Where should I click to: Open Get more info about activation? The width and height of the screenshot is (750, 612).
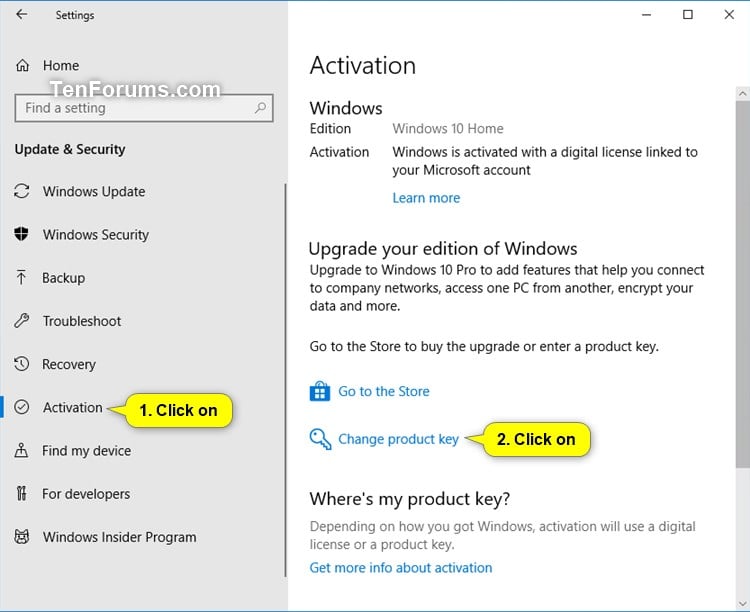click(x=401, y=567)
